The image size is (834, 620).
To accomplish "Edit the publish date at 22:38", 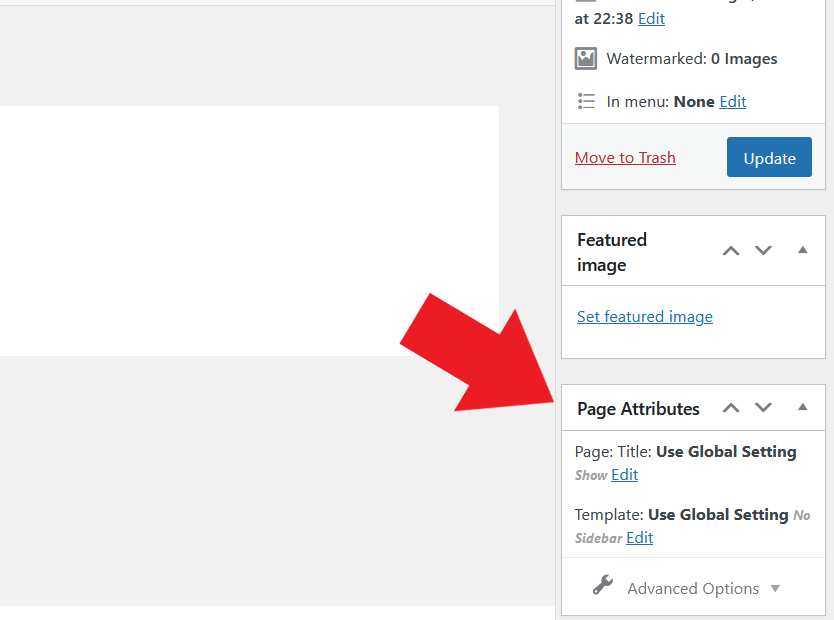I will [x=651, y=19].
